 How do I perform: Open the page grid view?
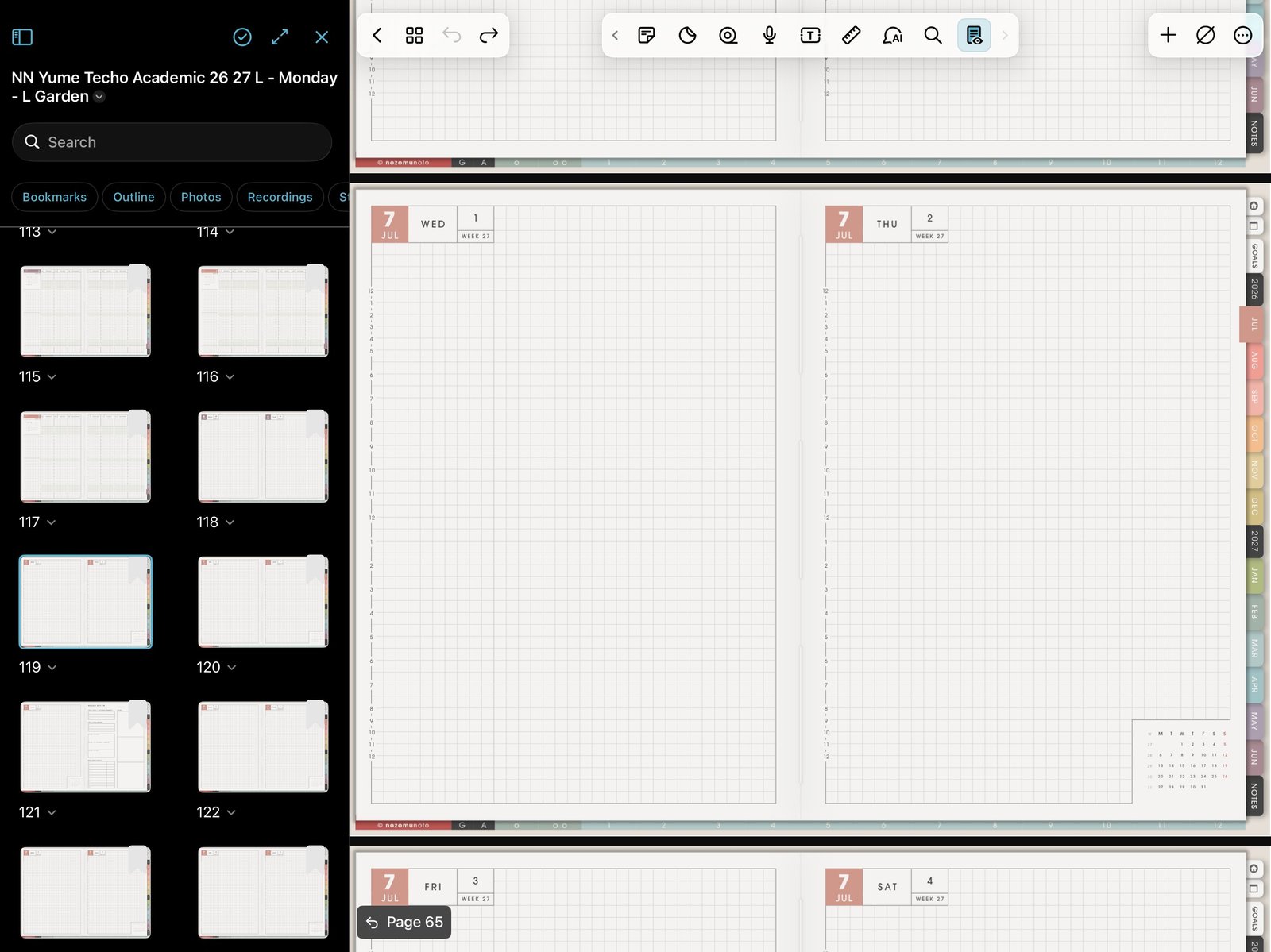pyautogui.click(x=414, y=36)
